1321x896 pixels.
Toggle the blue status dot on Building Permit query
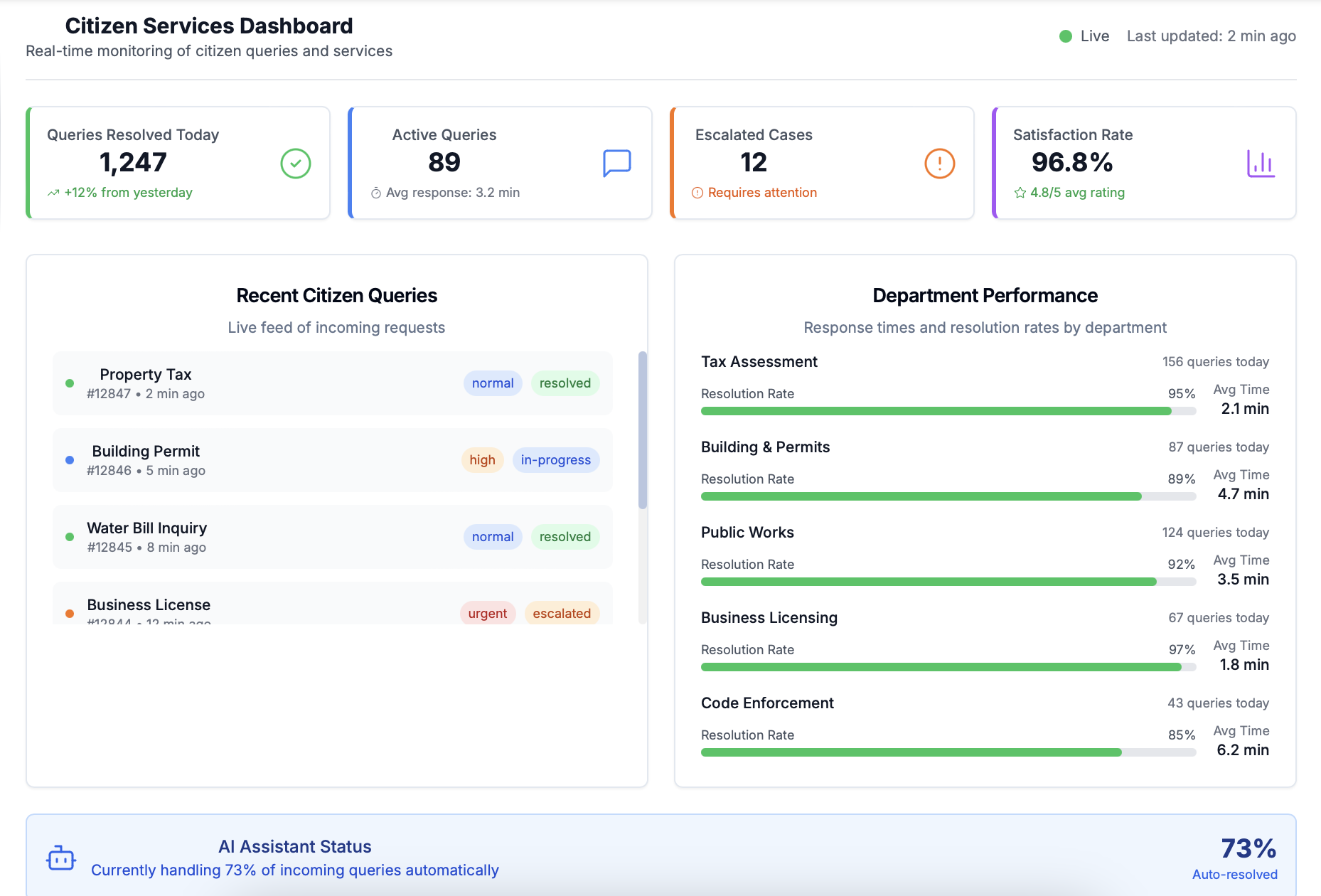click(x=69, y=460)
